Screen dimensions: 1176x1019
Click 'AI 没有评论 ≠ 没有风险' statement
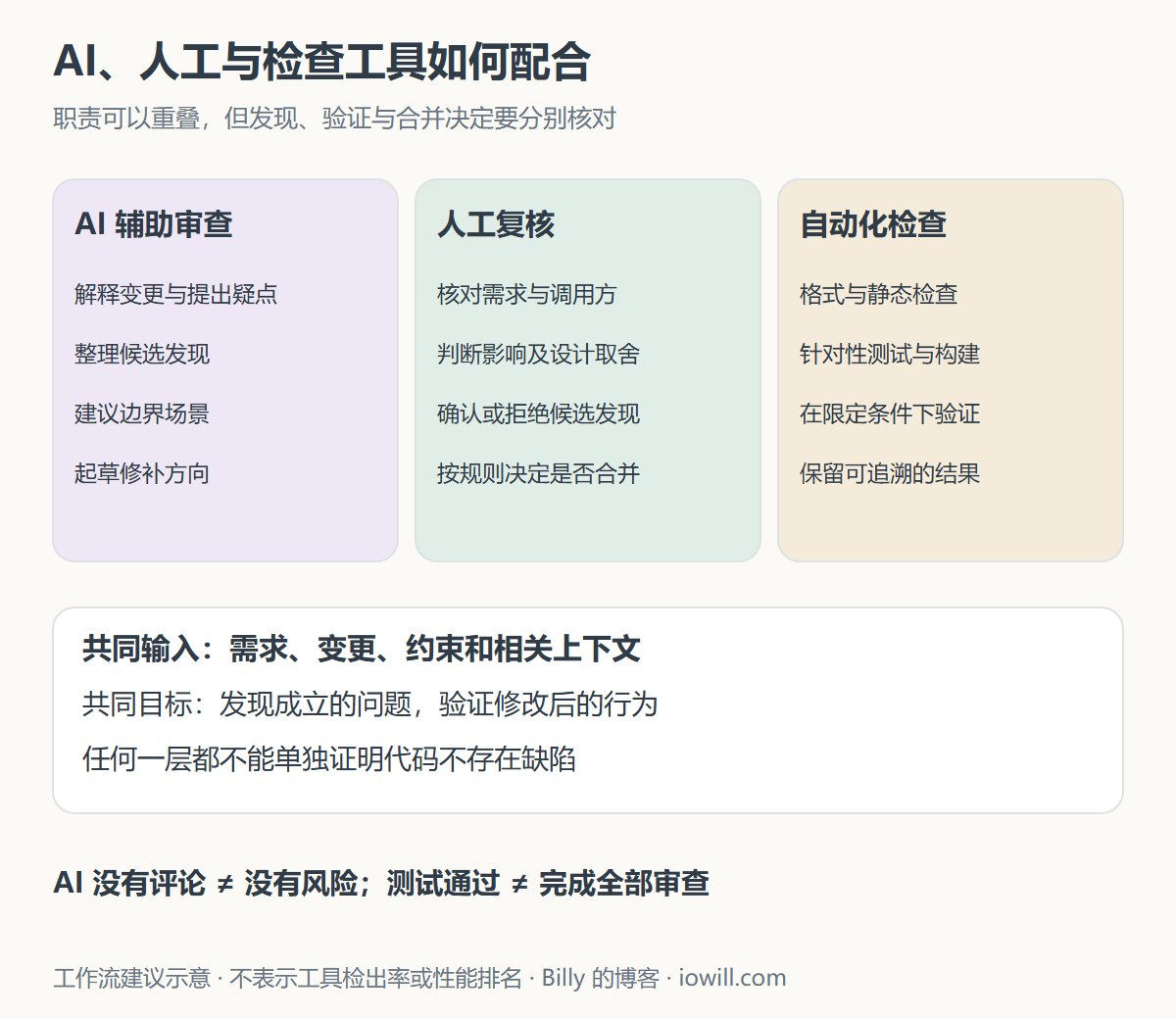coord(206,883)
